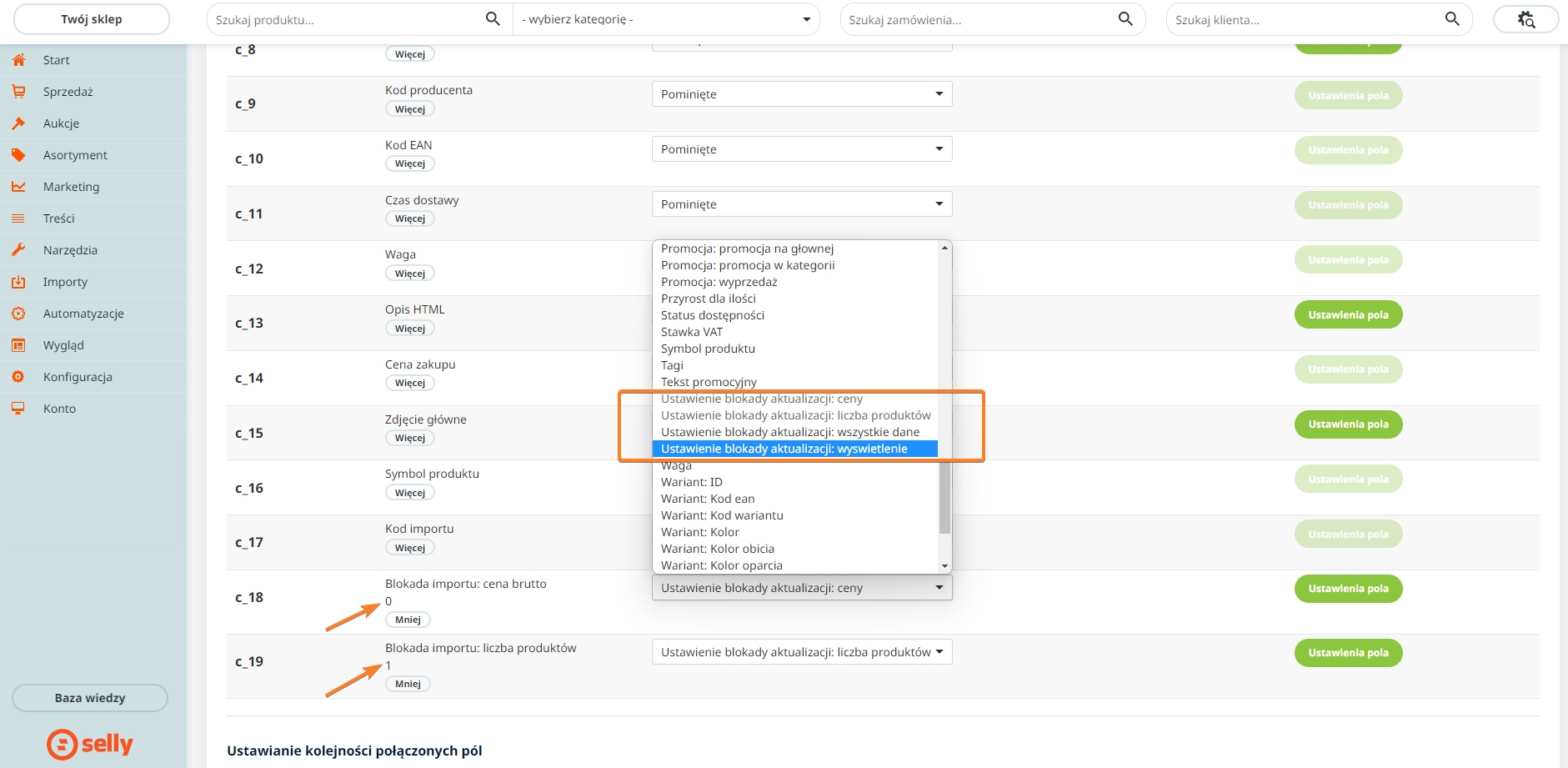Viewport: 1568px width, 768px height.
Task: Select 'Ustawienie blokady aktualizacji: wszystkie dane' option
Action: pyautogui.click(x=789, y=432)
